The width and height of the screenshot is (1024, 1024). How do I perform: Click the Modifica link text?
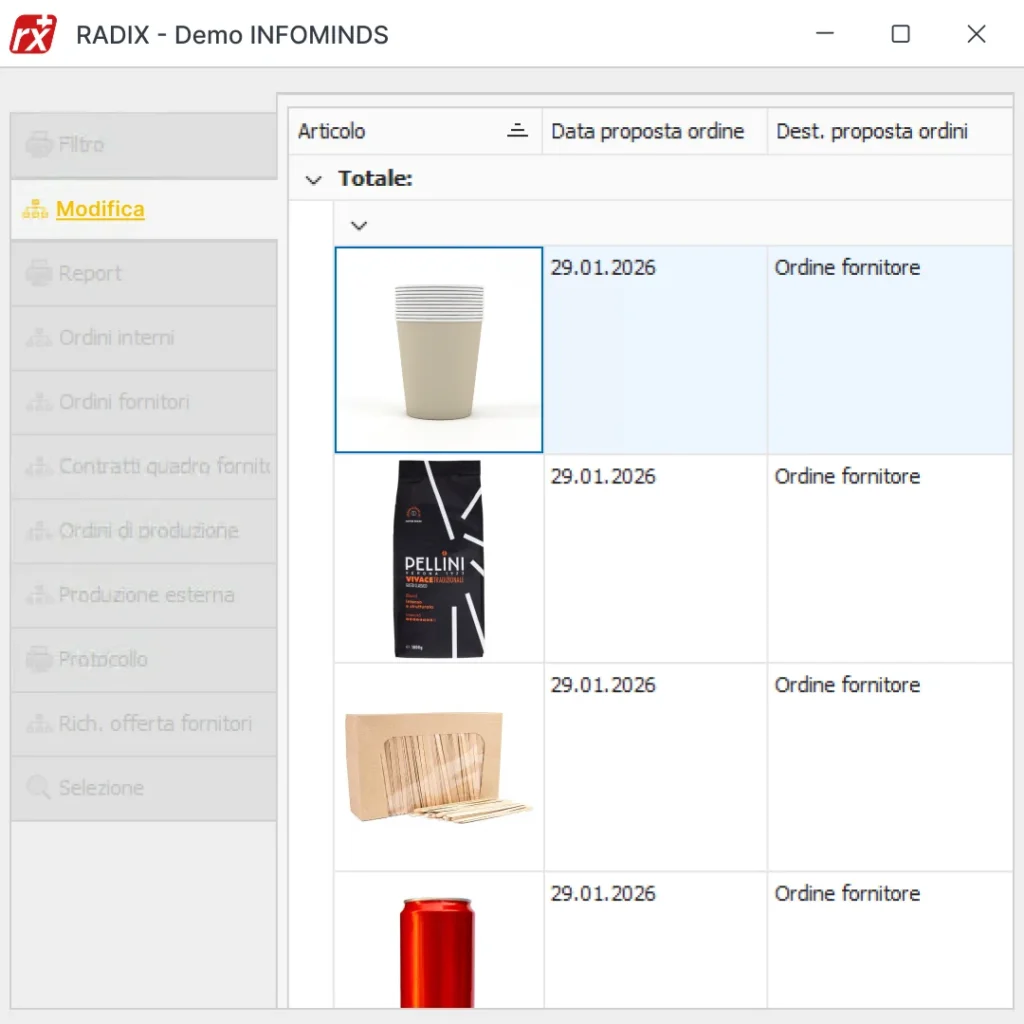tap(100, 209)
